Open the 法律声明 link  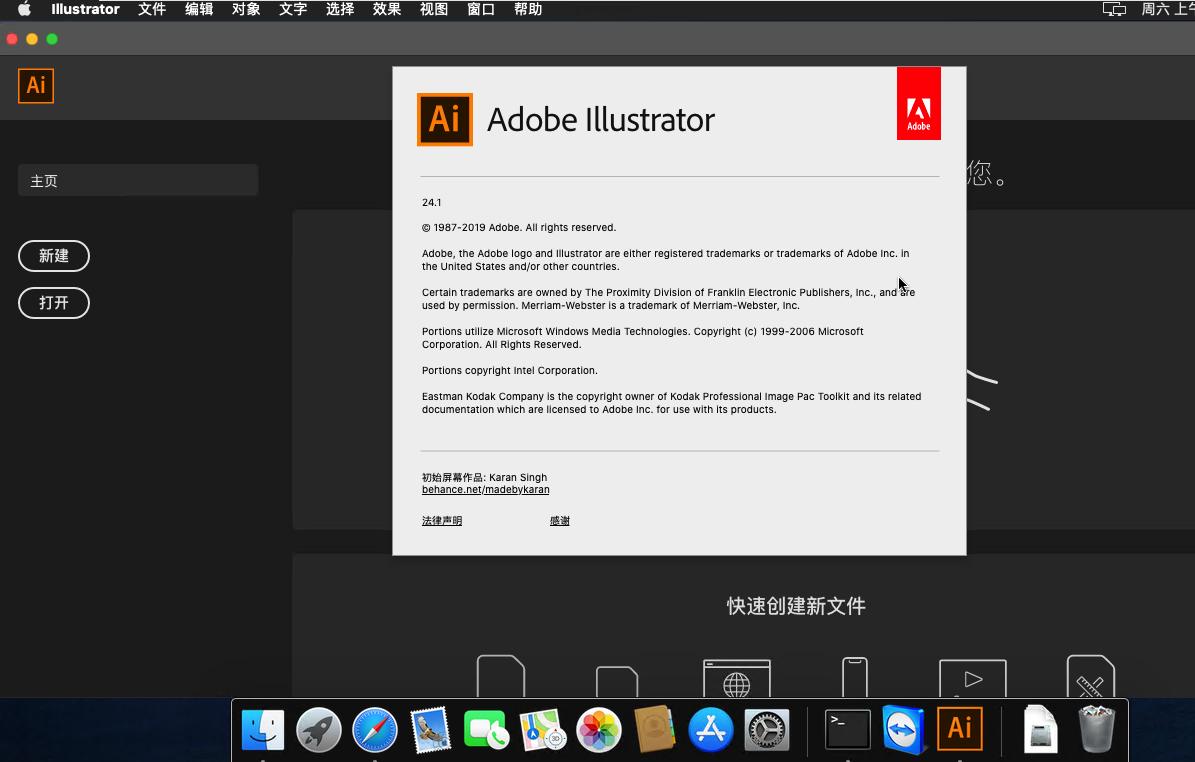coord(442,521)
